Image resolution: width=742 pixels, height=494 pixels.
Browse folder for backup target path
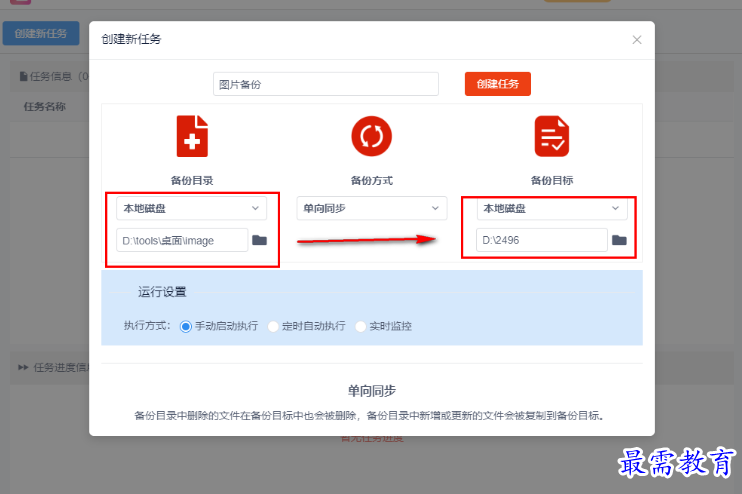point(619,240)
